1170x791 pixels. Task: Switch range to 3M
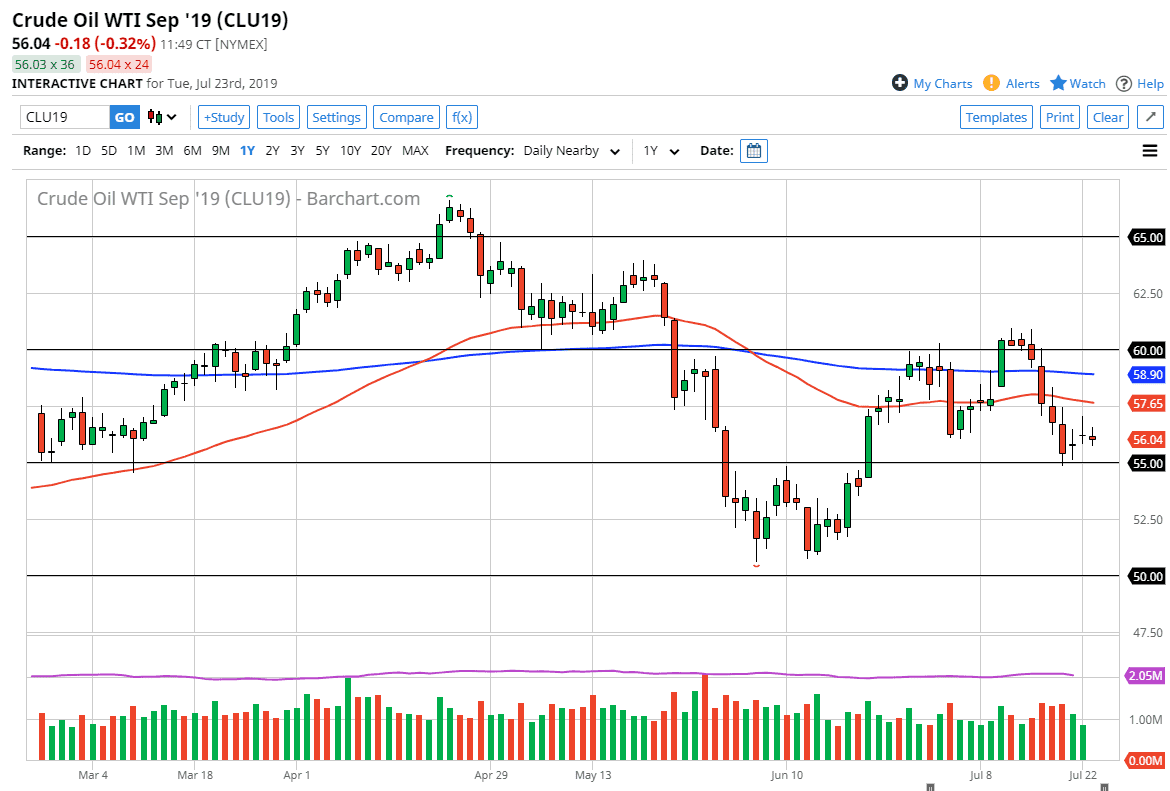[164, 150]
